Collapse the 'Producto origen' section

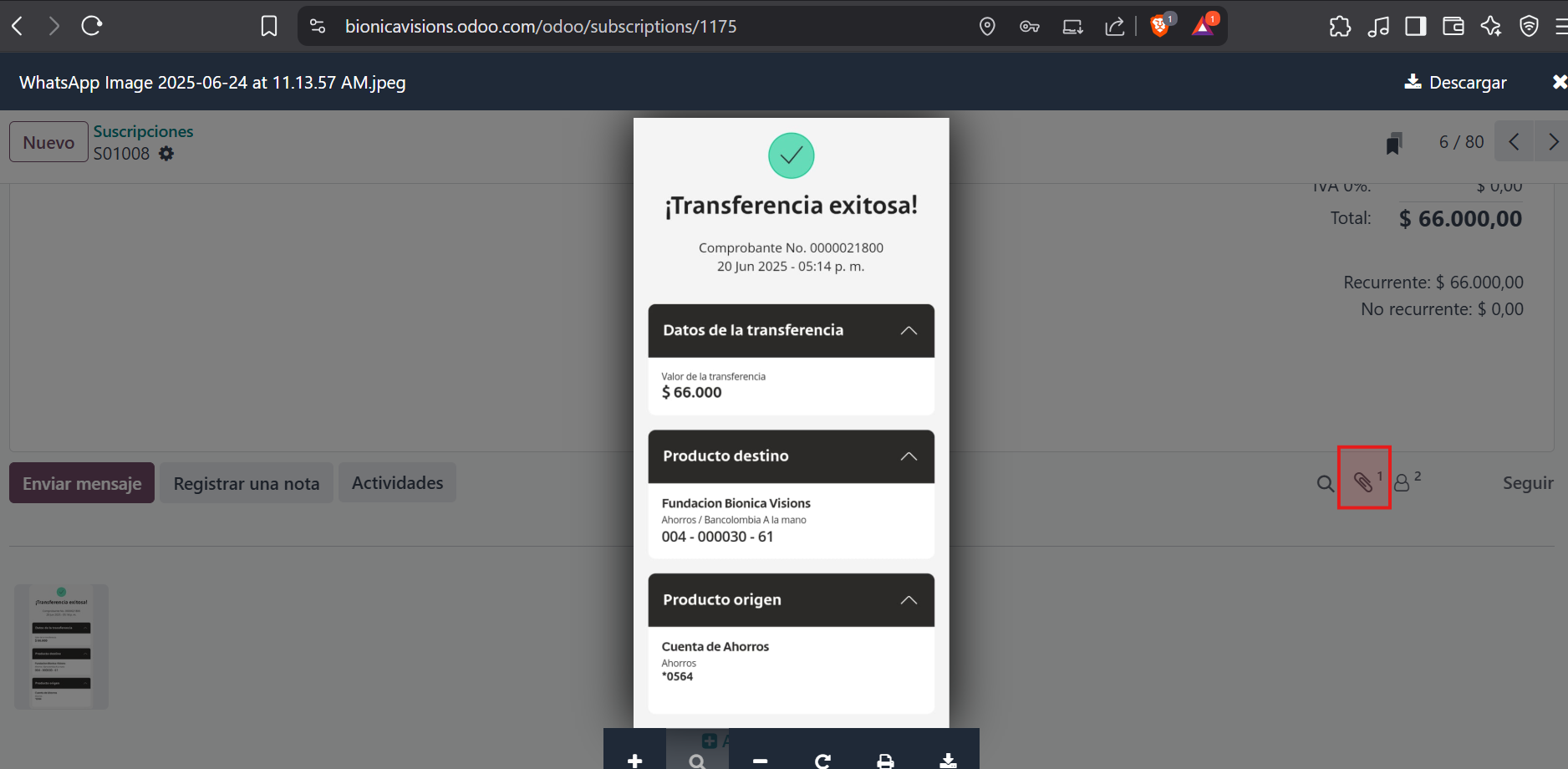coord(909,600)
